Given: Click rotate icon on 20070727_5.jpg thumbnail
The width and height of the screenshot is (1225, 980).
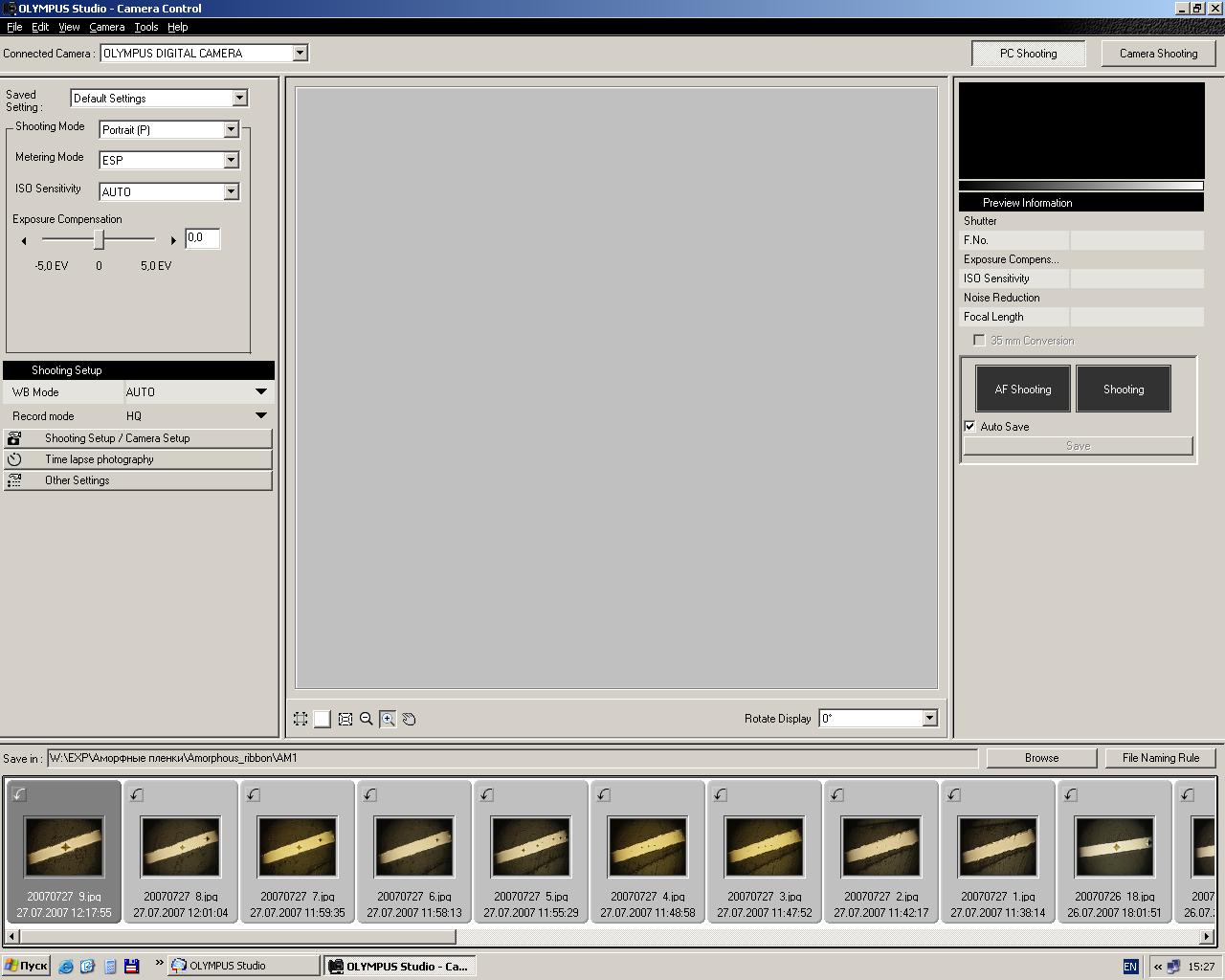Looking at the screenshot, I should (x=486, y=794).
